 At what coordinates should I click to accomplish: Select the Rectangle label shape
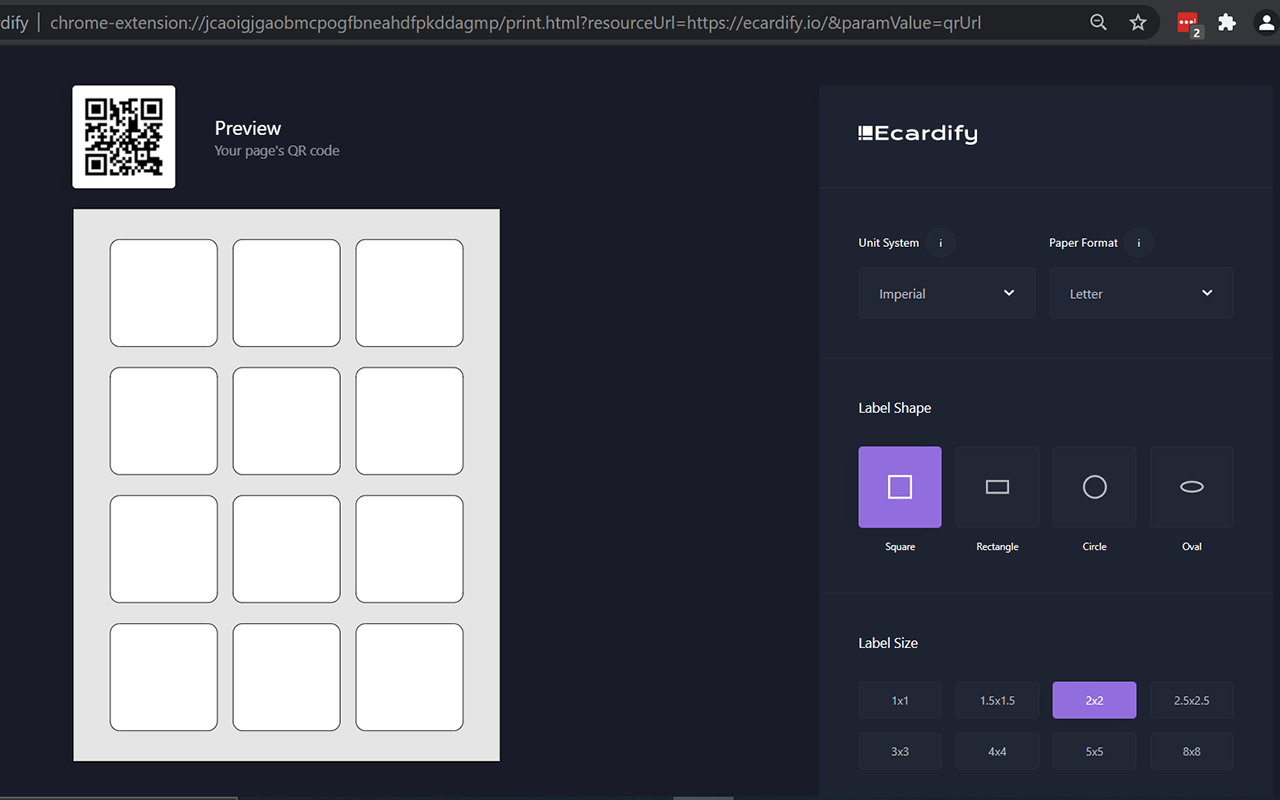click(997, 487)
